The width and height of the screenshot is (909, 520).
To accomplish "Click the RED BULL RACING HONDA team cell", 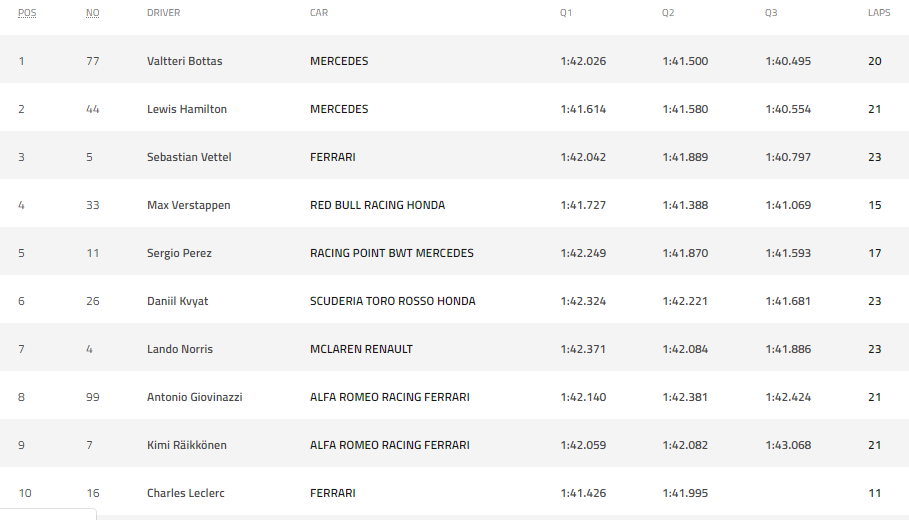I will [x=377, y=205].
